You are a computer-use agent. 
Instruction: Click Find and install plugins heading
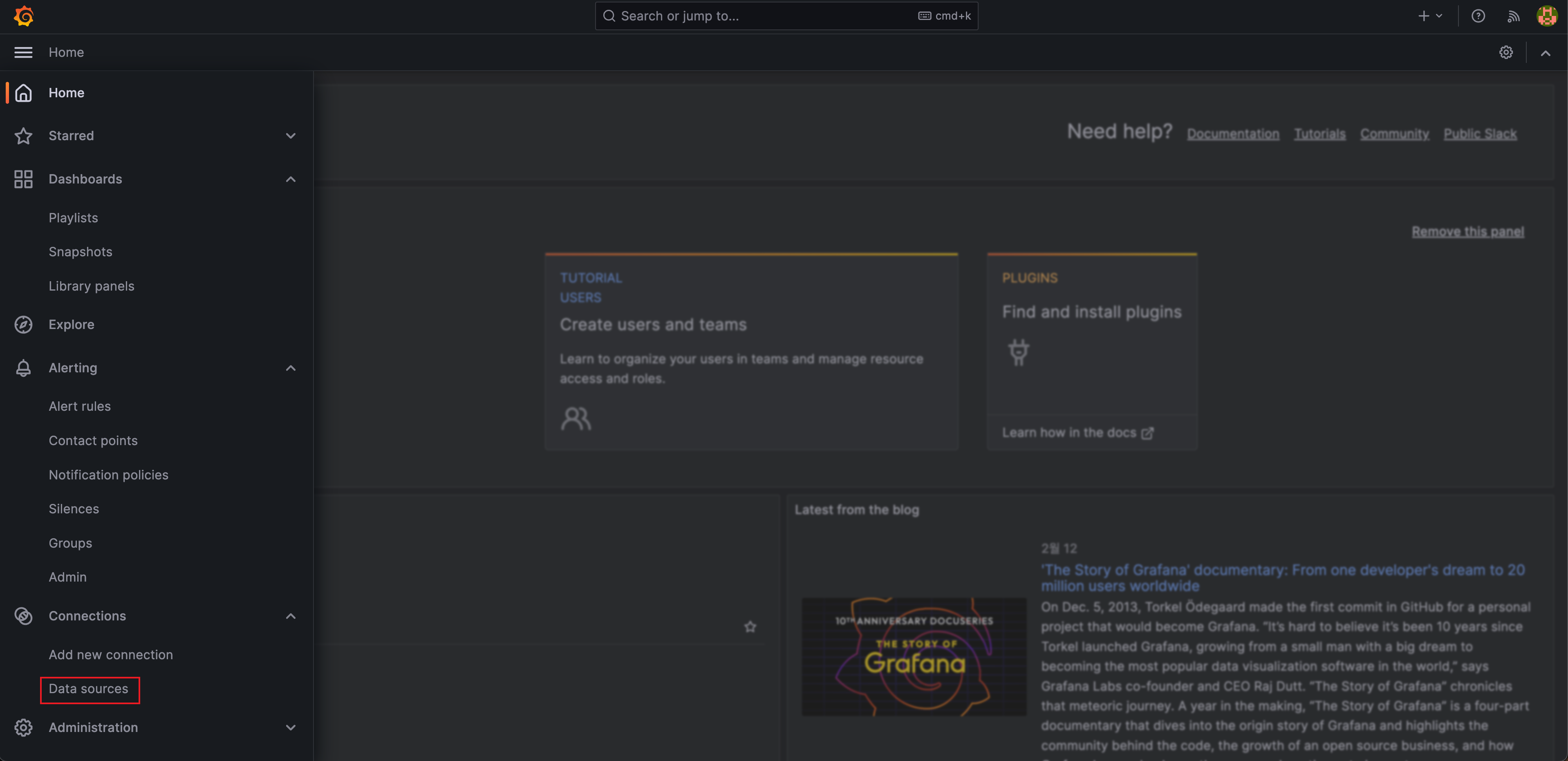pos(1091,312)
